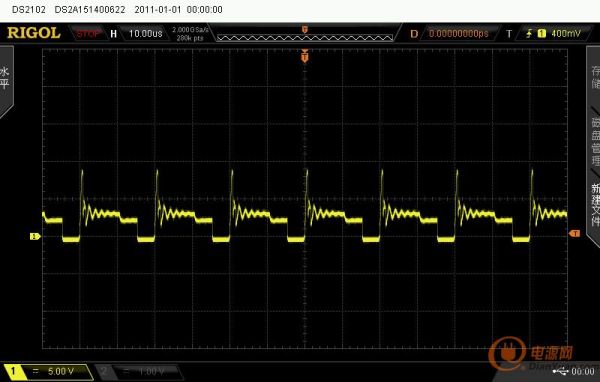
Task: Click the waveform memory overview bar
Action: click(305, 38)
